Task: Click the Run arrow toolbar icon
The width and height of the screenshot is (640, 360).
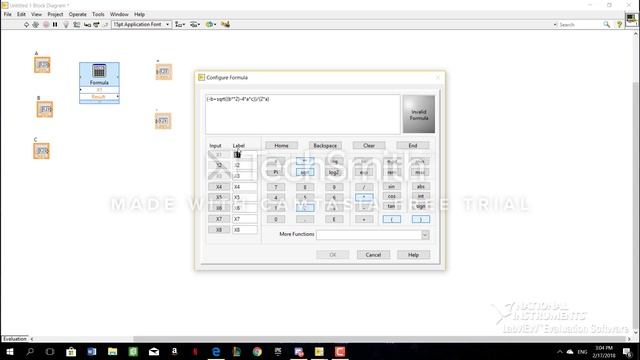Action: pyautogui.click(x=27, y=24)
